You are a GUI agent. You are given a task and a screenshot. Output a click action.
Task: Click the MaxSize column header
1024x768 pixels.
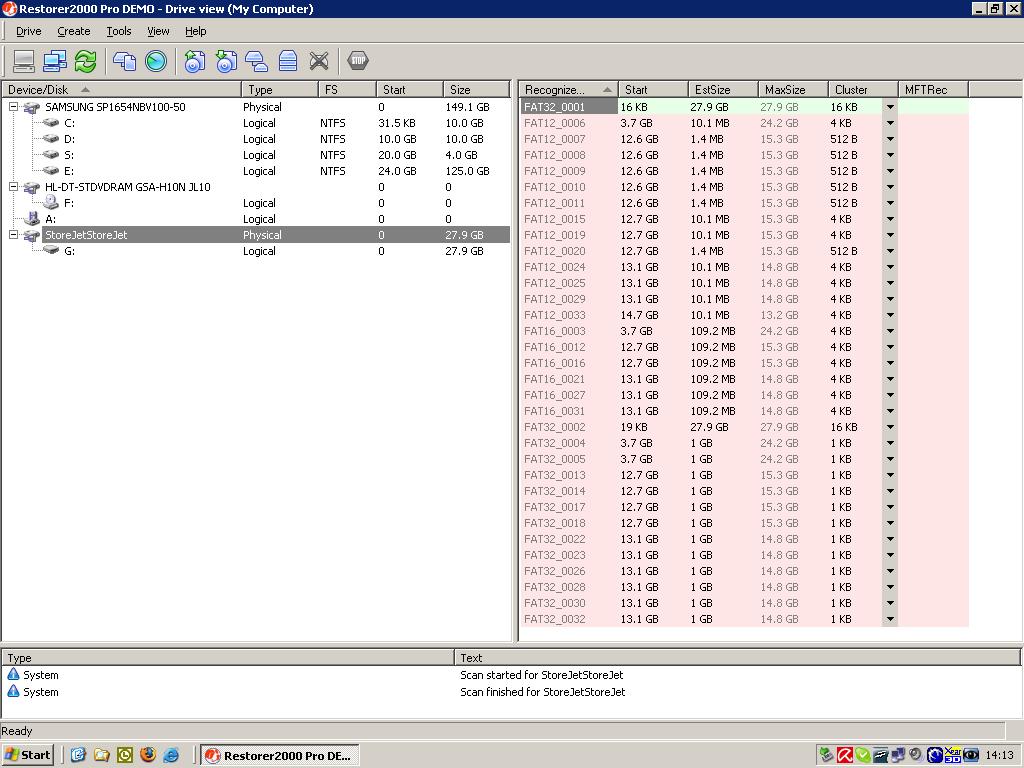pyautogui.click(x=793, y=89)
